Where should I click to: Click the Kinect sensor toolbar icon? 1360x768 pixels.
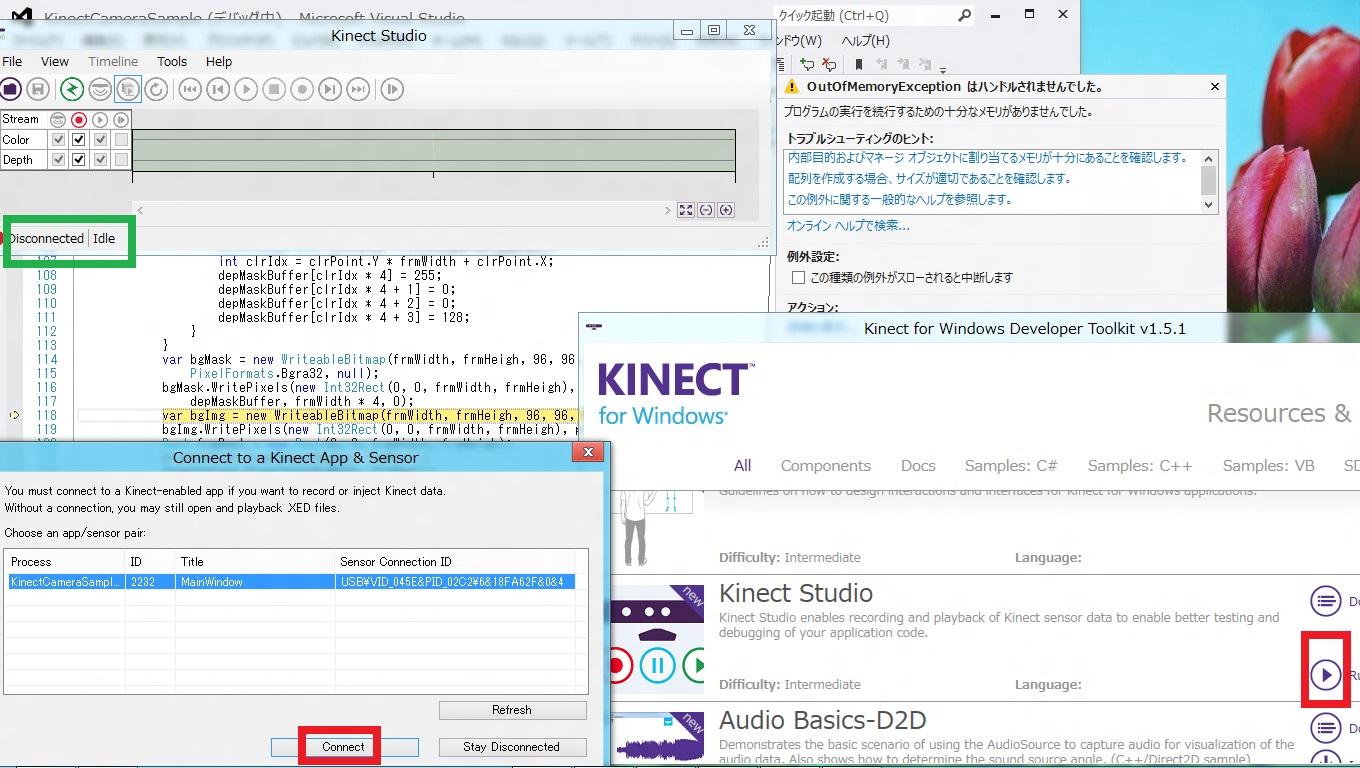99,89
